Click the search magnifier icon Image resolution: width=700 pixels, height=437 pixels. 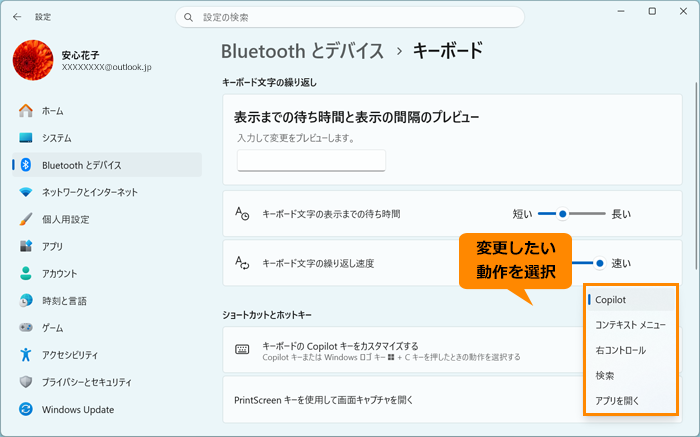188,17
